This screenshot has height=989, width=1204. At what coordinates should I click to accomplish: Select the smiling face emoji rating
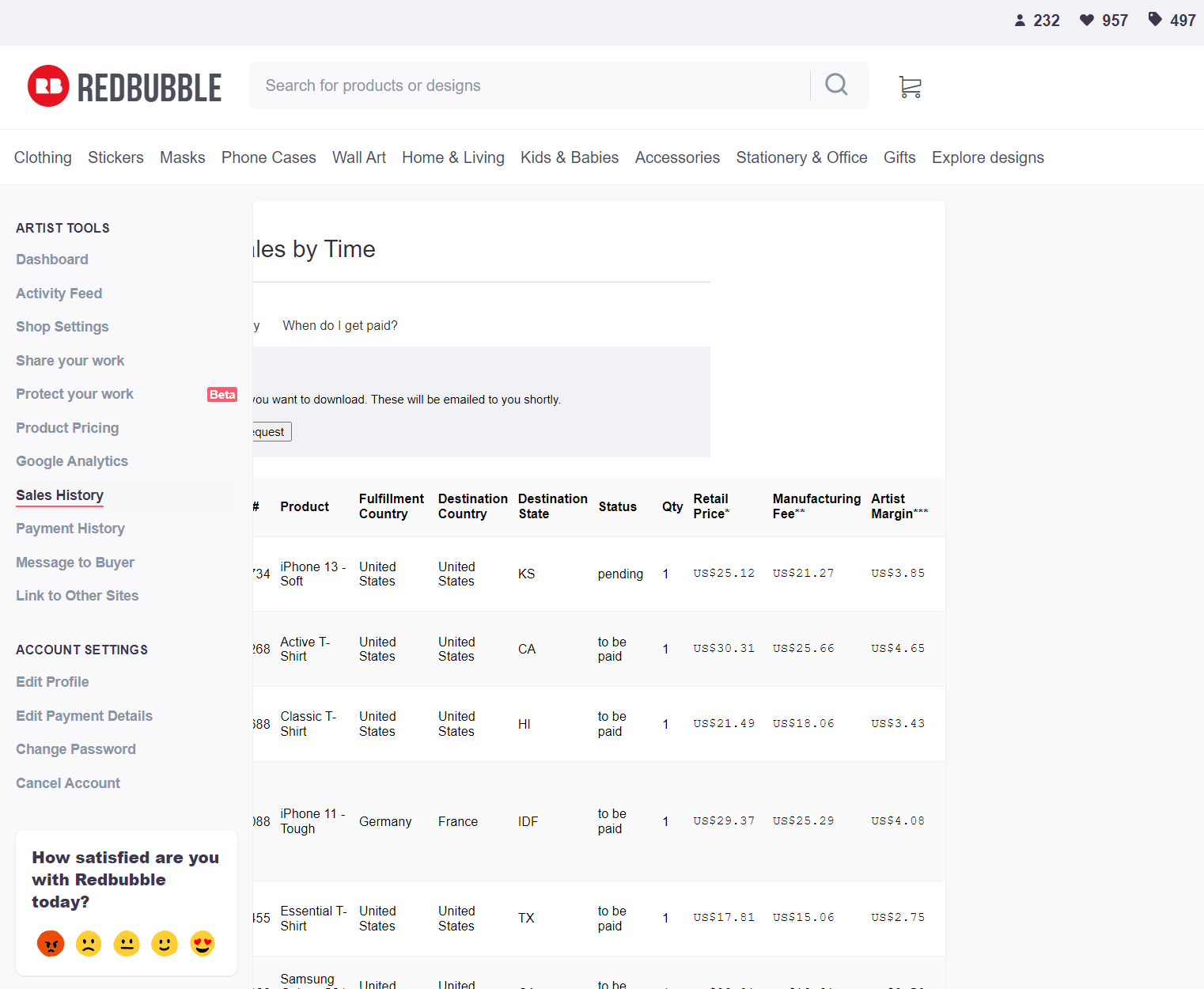pyautogui.click(x=165, y=943)
